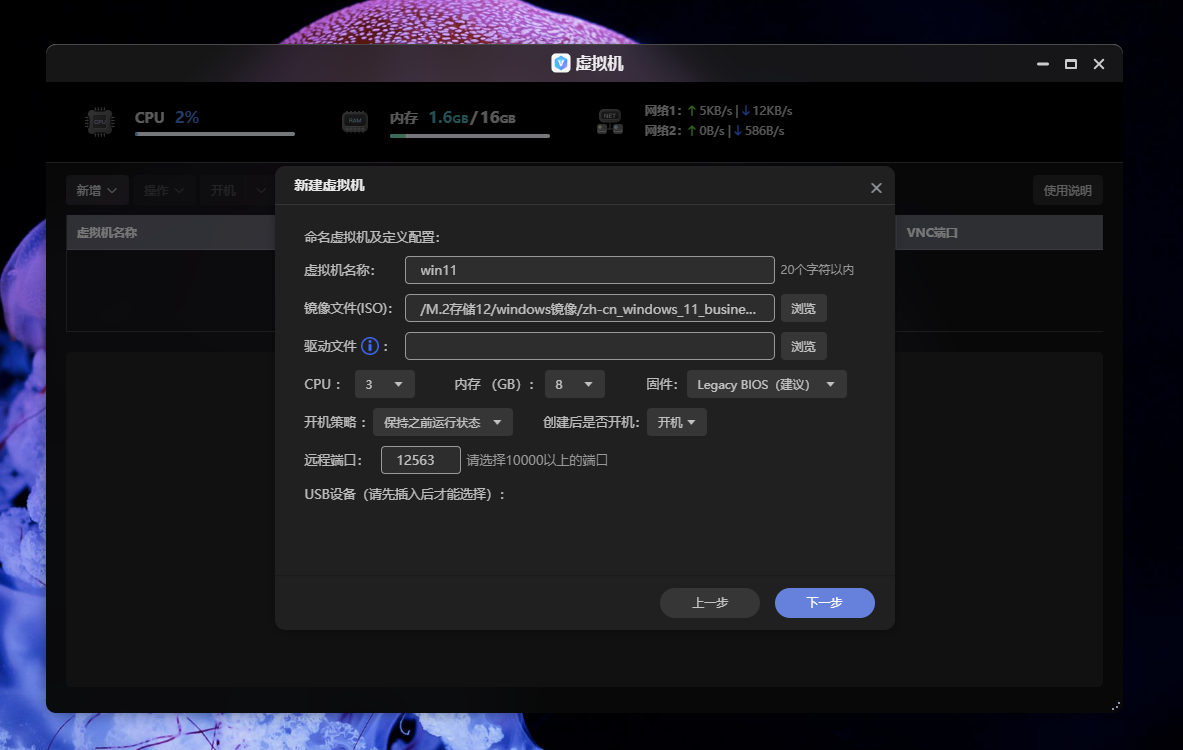Click the 远程端口 port input field
1183x750 pixels.
point(421,459)
